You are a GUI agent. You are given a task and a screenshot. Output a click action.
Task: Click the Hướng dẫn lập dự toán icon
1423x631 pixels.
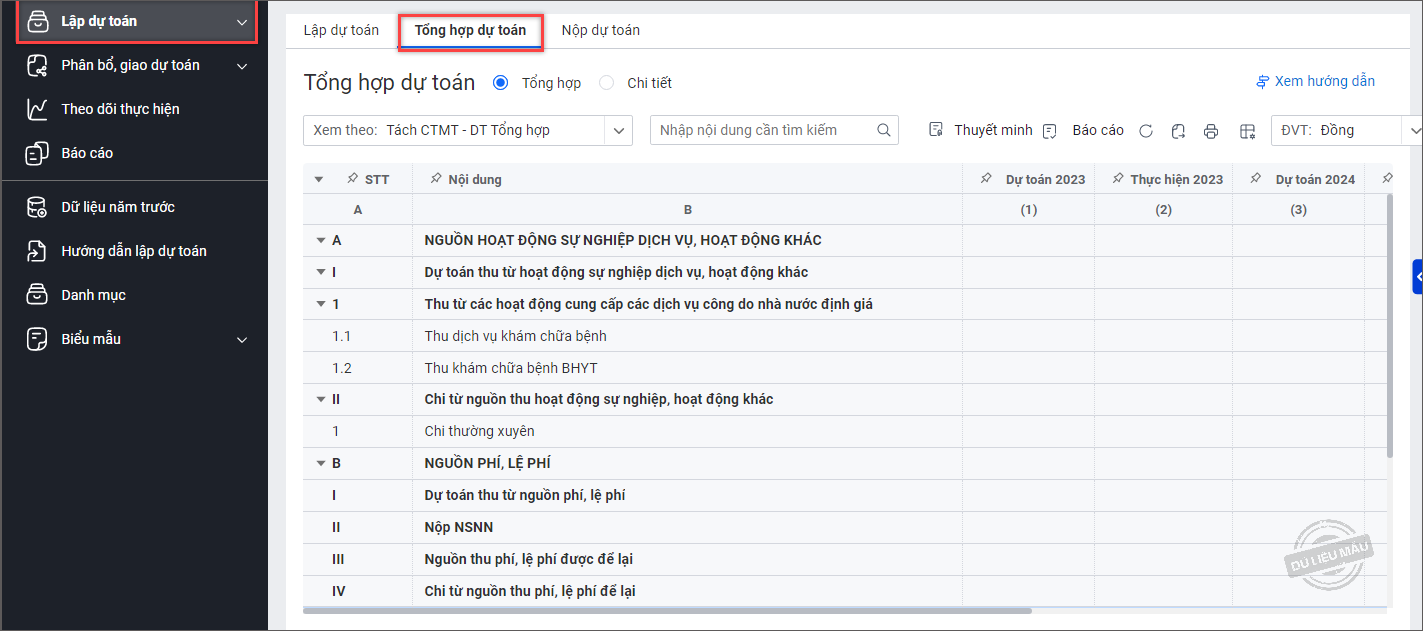(37, 251)
